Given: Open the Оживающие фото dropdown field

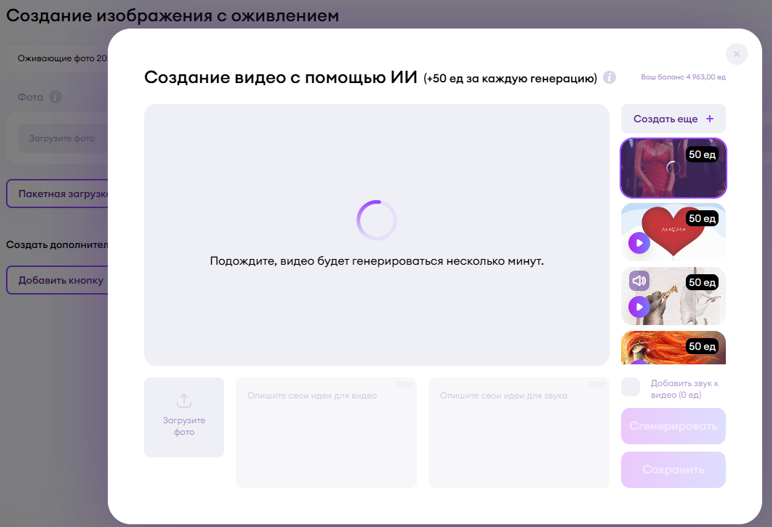Looking at the screenshot, I should tap(60, 58).
